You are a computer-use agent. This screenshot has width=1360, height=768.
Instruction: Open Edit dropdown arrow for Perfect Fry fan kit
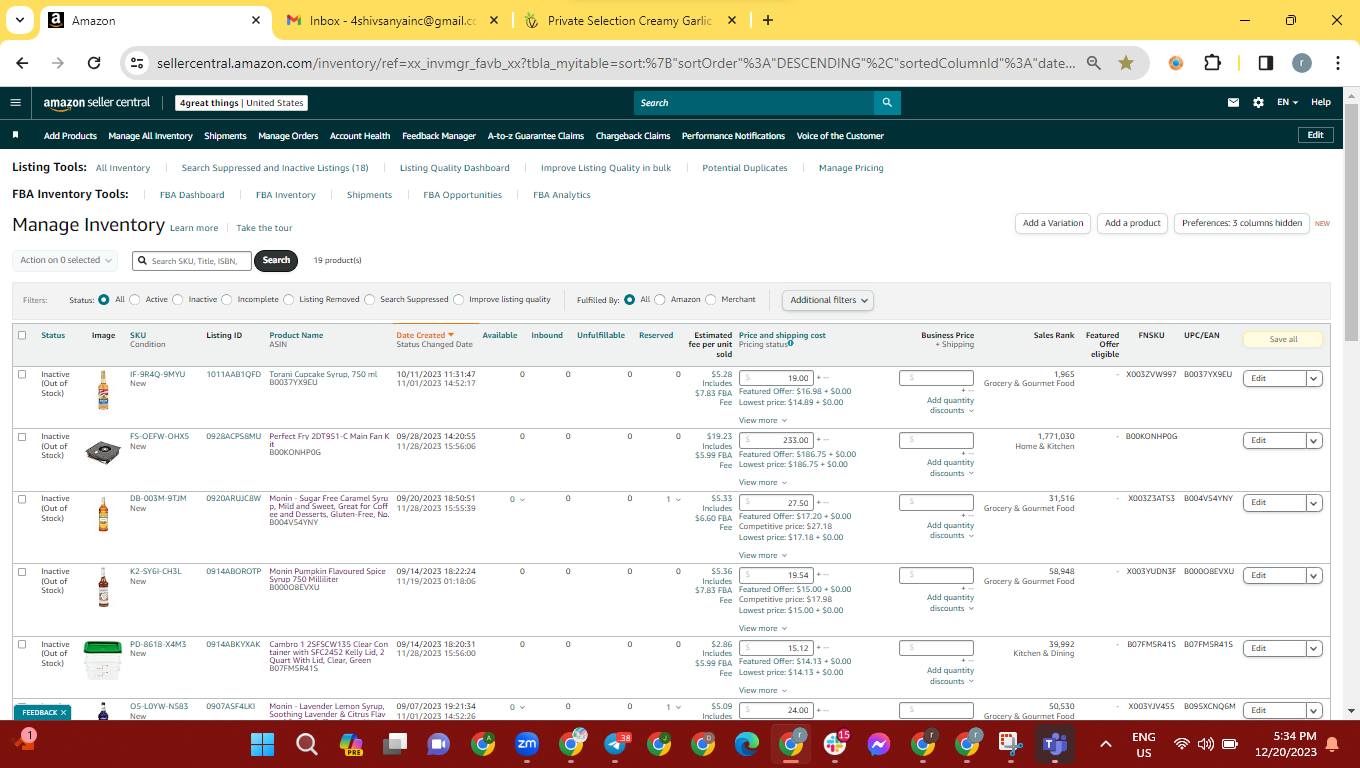click(1314, 440)
